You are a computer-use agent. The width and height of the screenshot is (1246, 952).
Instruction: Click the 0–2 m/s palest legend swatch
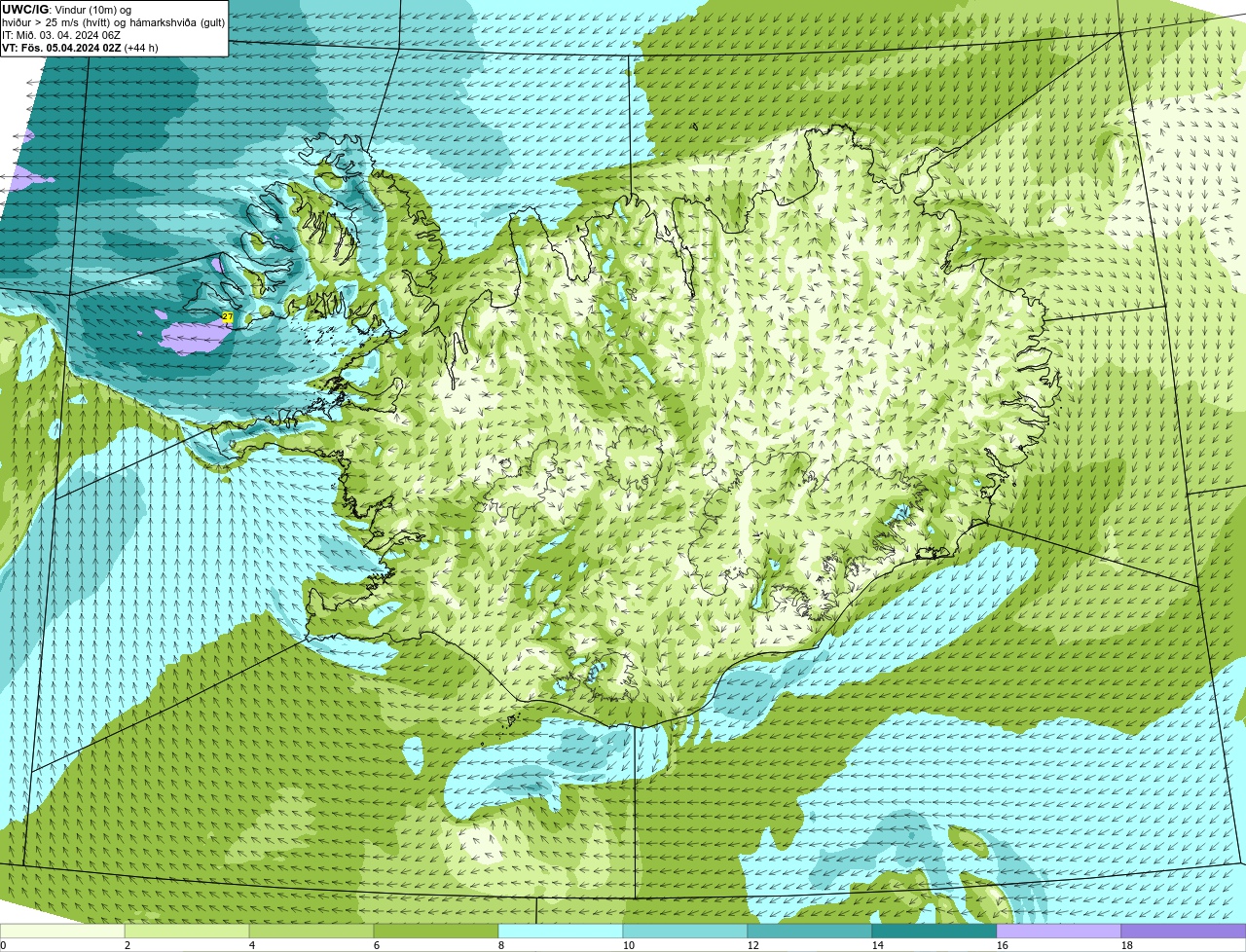[62, 931]
